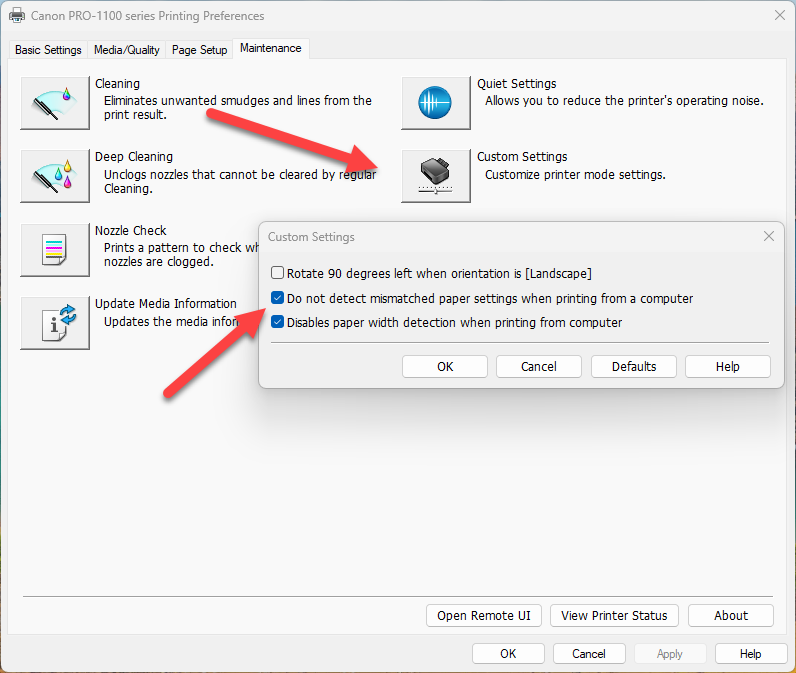This screenshot has height=673, width=796.
Task: Click the printer icon in title bar
Action: coord(17,16)
